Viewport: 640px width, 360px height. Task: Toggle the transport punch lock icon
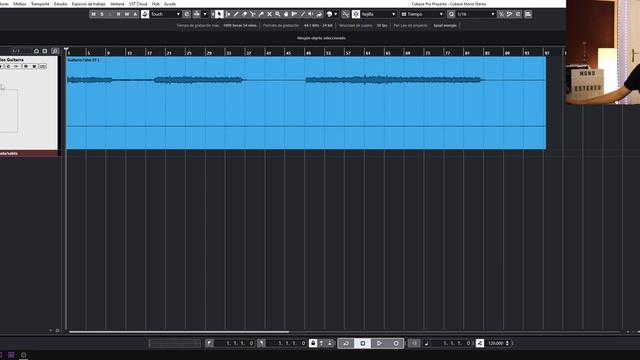pyautogui.click(x=313, y=343)
